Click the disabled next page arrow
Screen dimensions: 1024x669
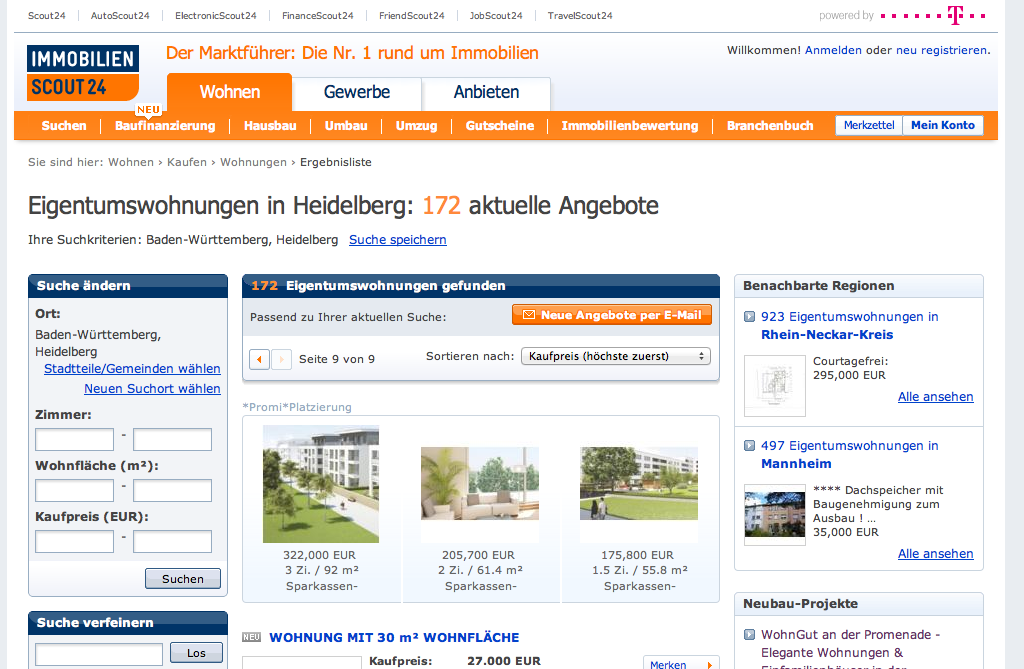point(281,359)
